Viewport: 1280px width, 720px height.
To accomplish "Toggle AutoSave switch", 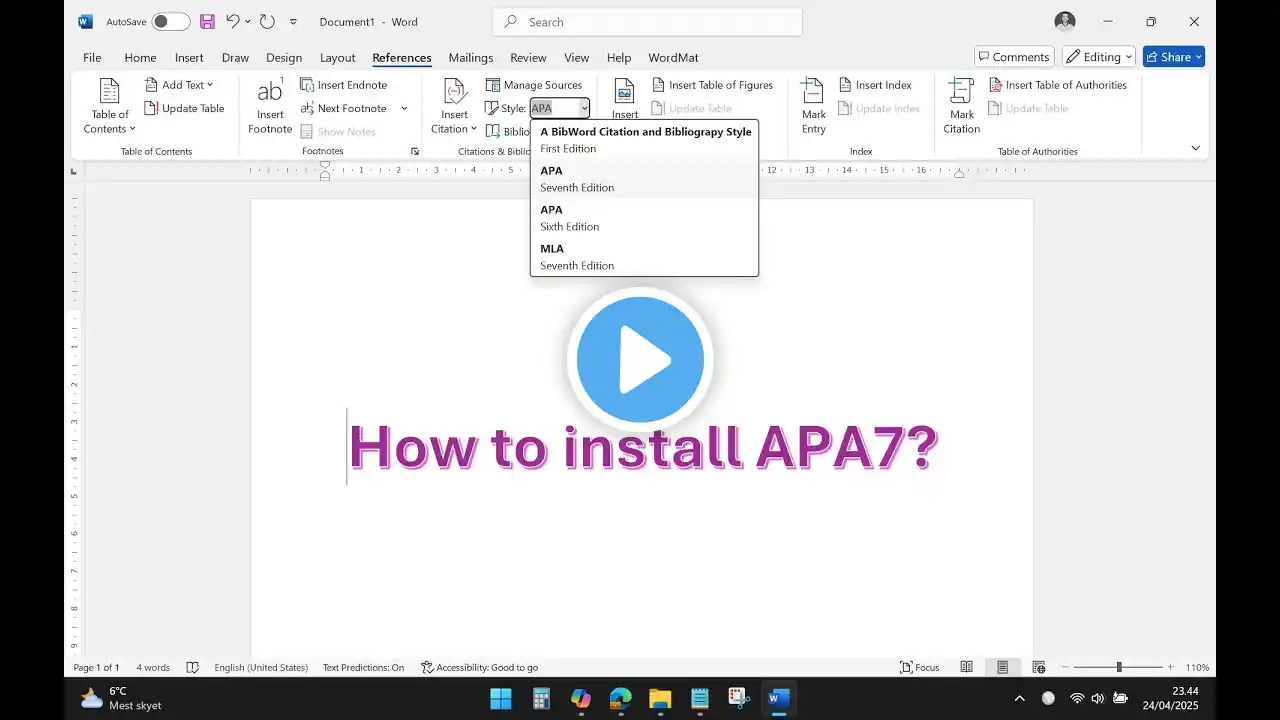I will coord(171,21).
